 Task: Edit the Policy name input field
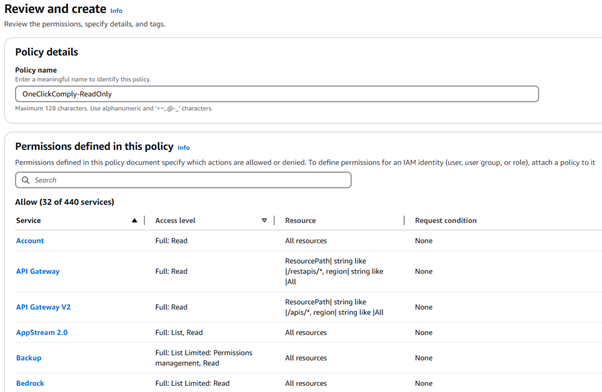[277, 94]
